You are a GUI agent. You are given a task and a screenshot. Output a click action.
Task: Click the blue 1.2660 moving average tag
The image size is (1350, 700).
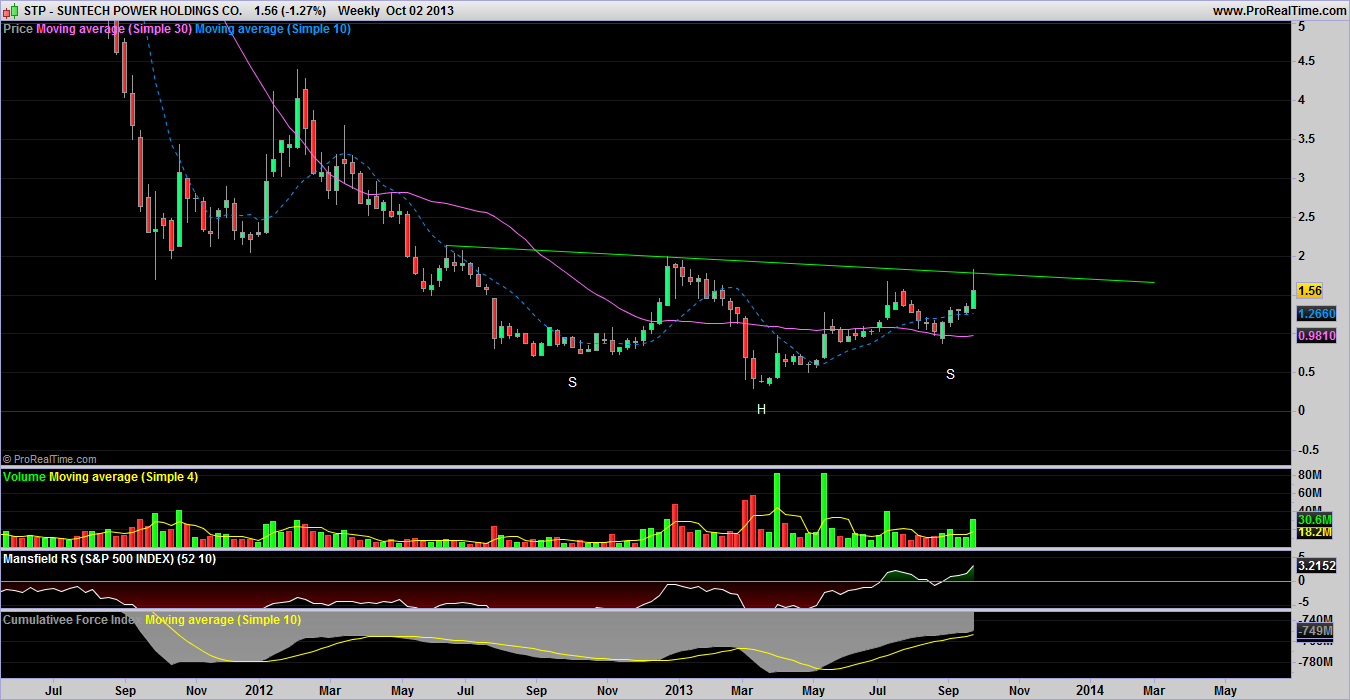(1315, 314)
